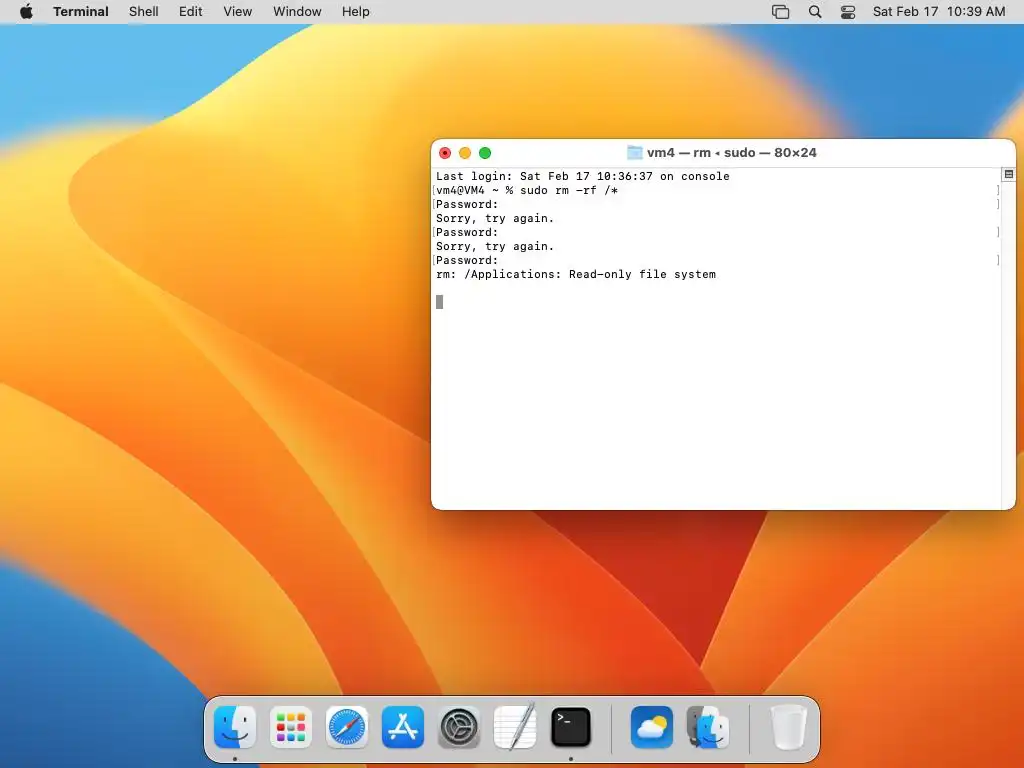Launch Safari from the Dock

tap(347, 727)
